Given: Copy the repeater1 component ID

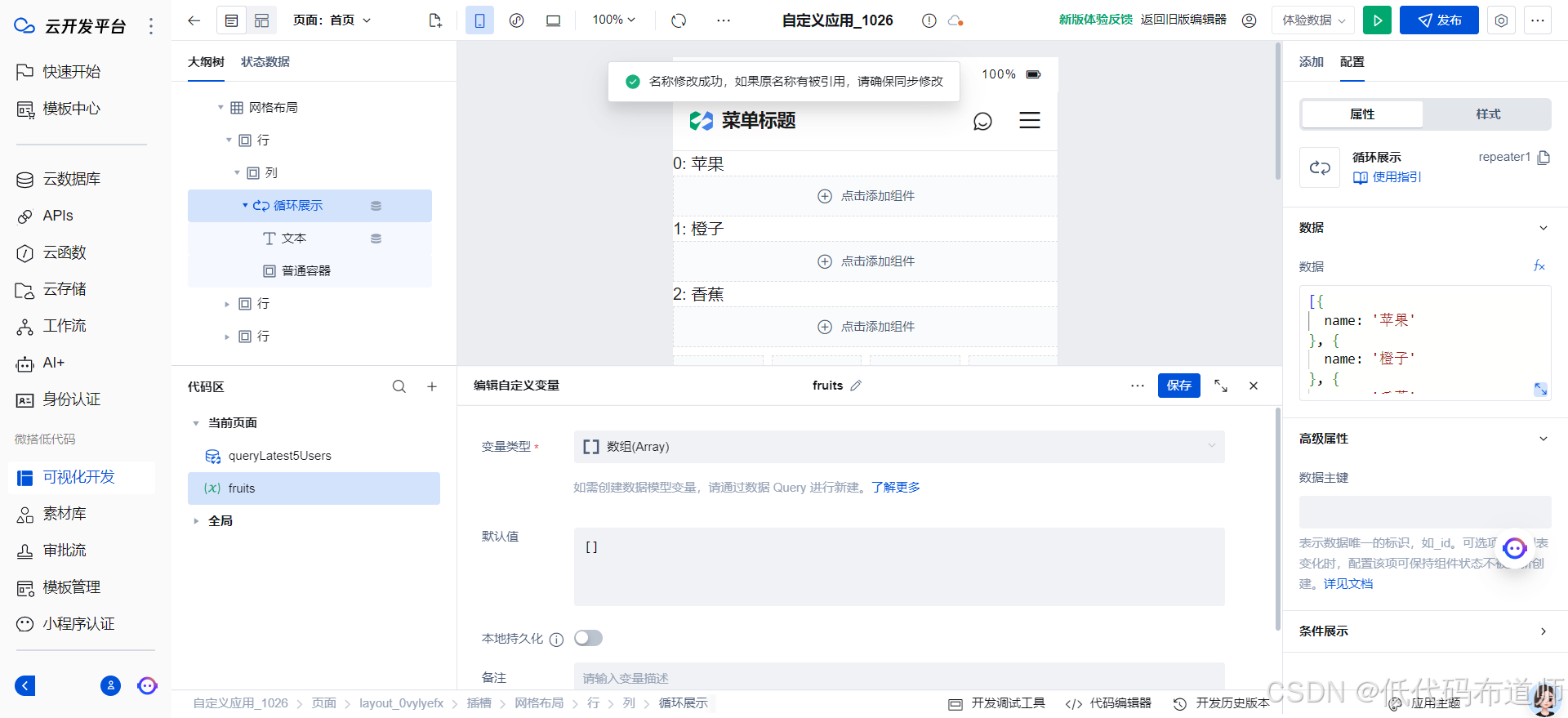Looking at the screenshot, I should coord(1543,158).
